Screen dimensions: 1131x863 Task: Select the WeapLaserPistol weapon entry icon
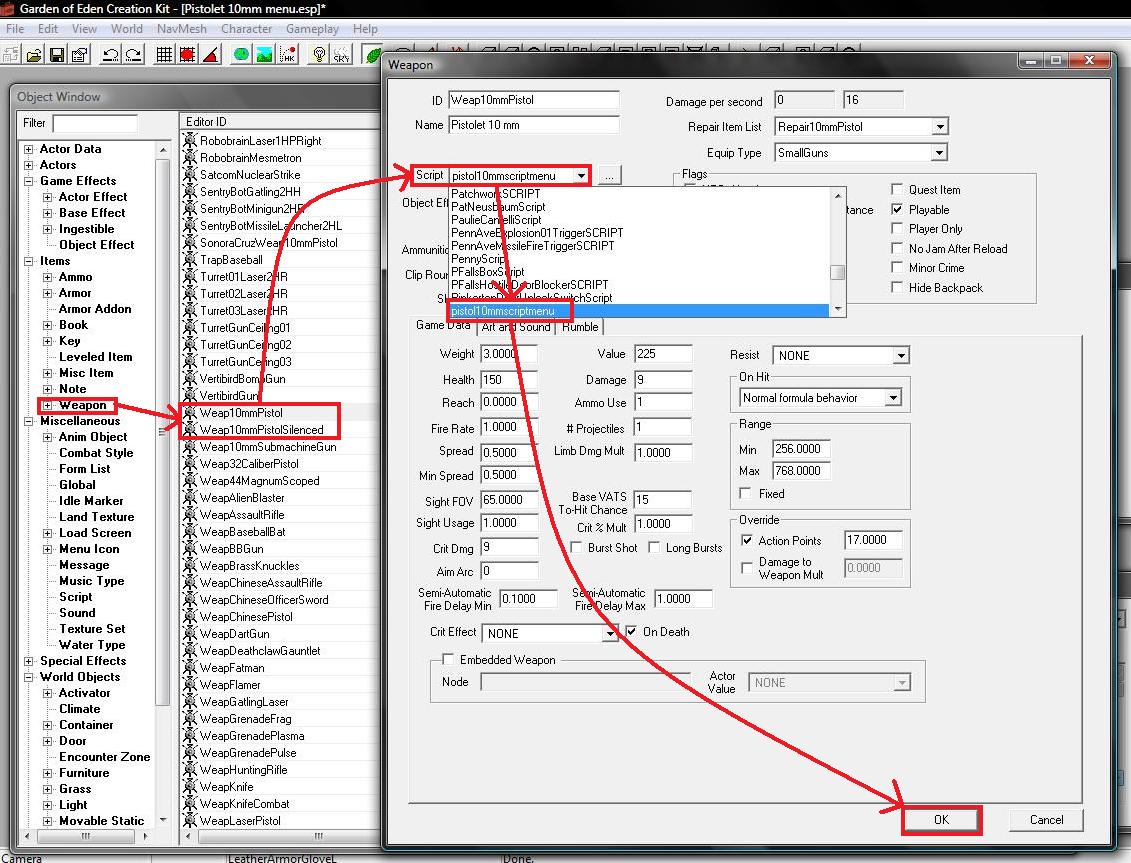click(190, 820)
